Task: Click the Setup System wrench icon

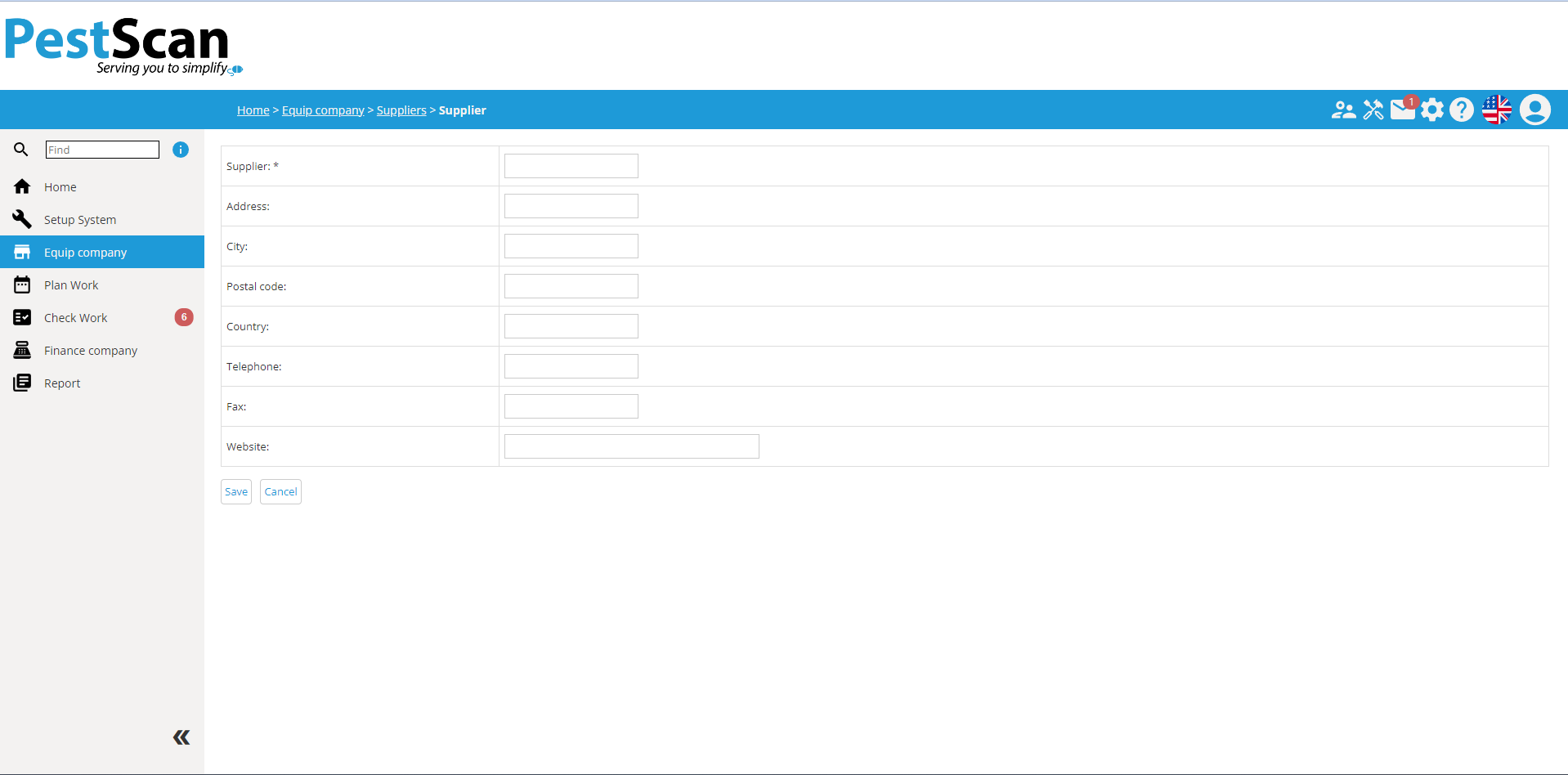Action: click(22, 219)
